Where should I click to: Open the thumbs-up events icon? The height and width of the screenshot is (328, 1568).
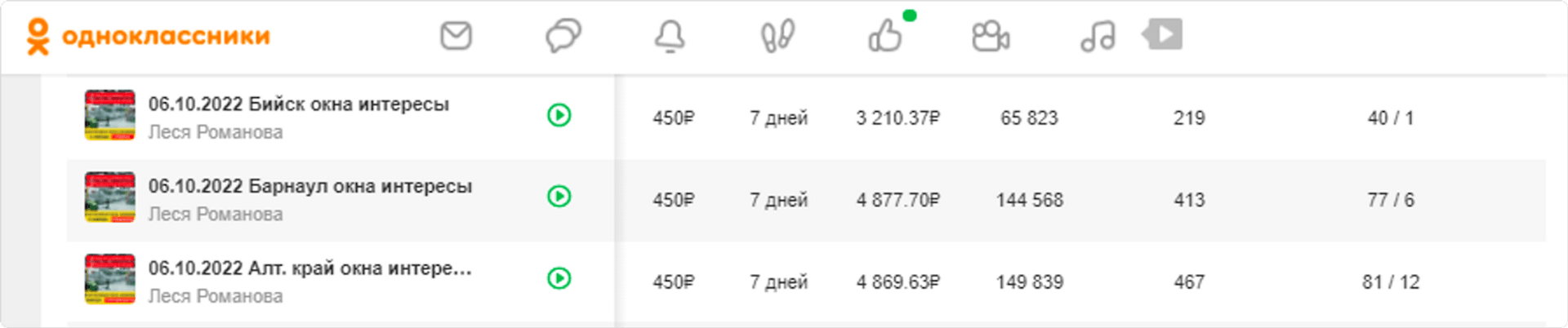885,36
